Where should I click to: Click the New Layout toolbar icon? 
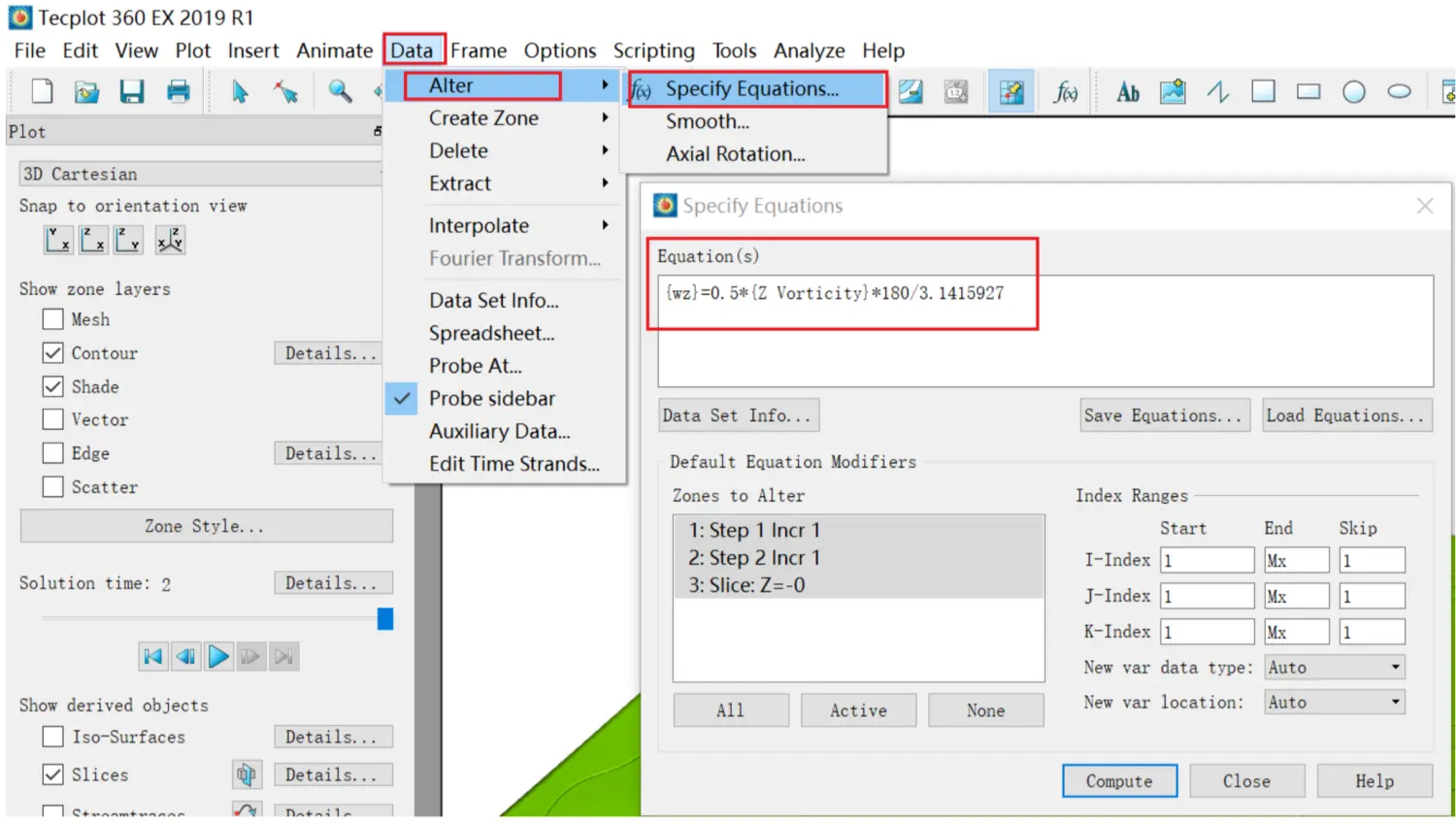pos(42,92)
